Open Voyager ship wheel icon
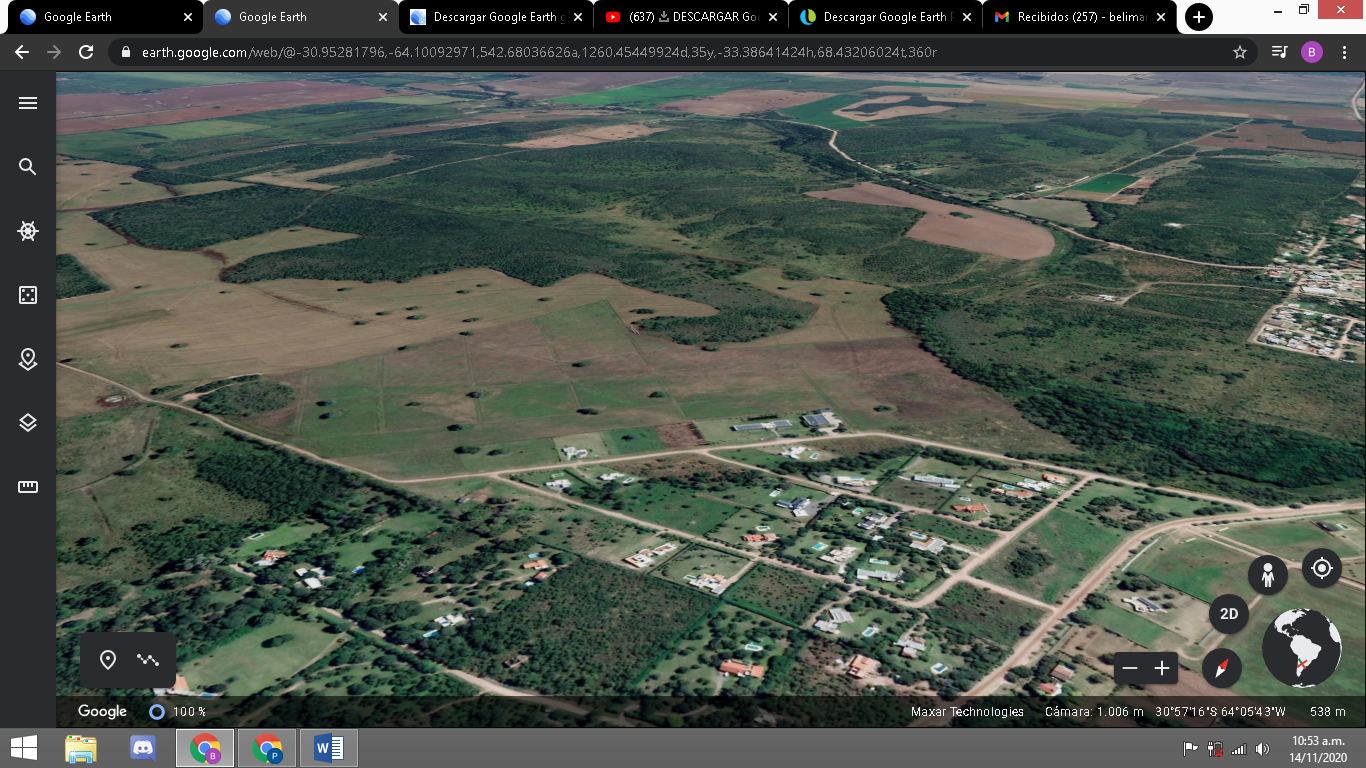Screen dimensions: 1366x768 click(28, 231)
